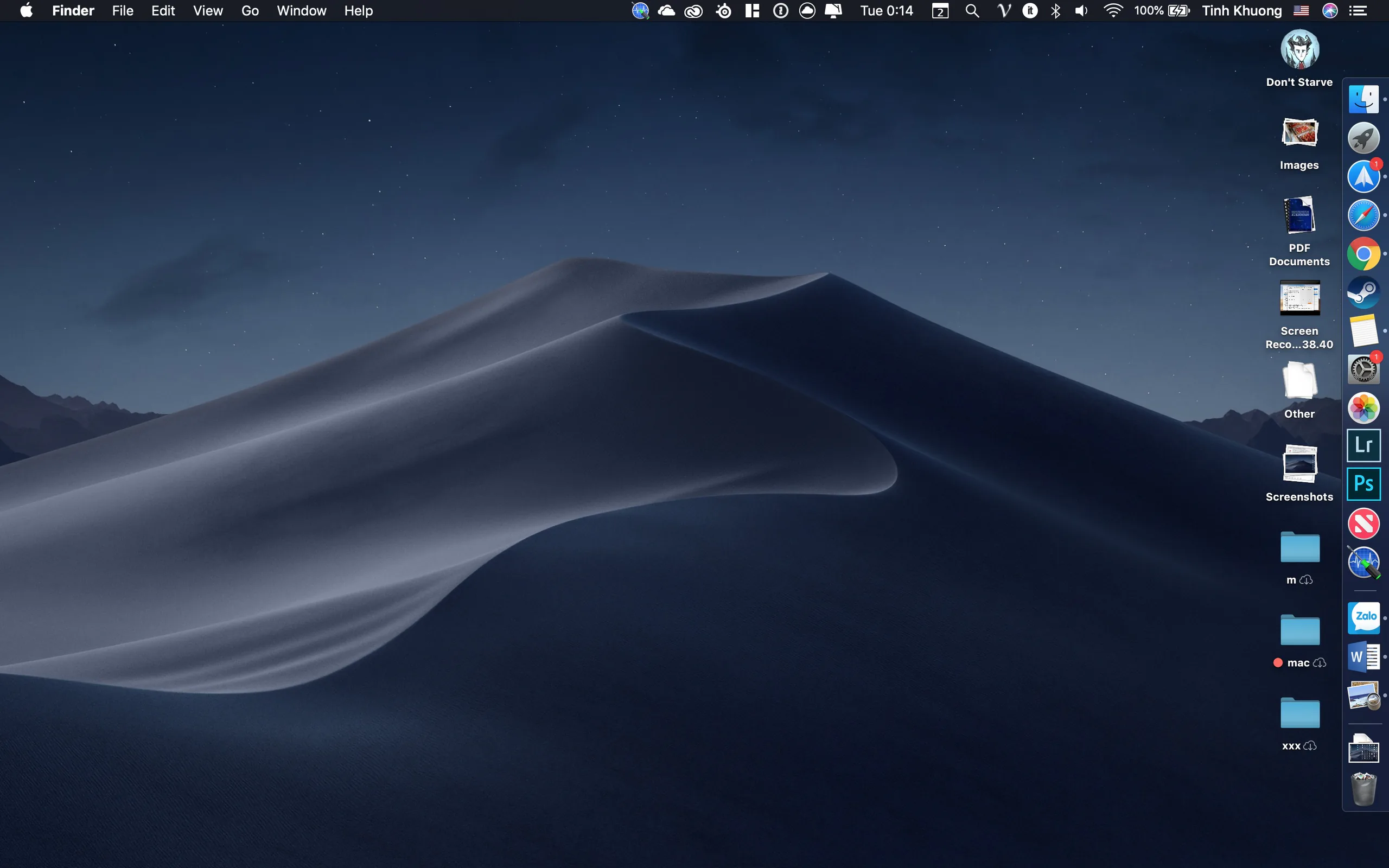Viewport: 1389px width, 868px height.
Task: Open Notification Center list icon
Action: click(x=1358, y=11)
